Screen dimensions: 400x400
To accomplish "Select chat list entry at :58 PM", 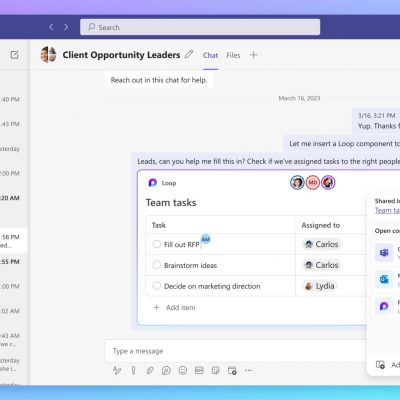I will (x=13, y=241).
